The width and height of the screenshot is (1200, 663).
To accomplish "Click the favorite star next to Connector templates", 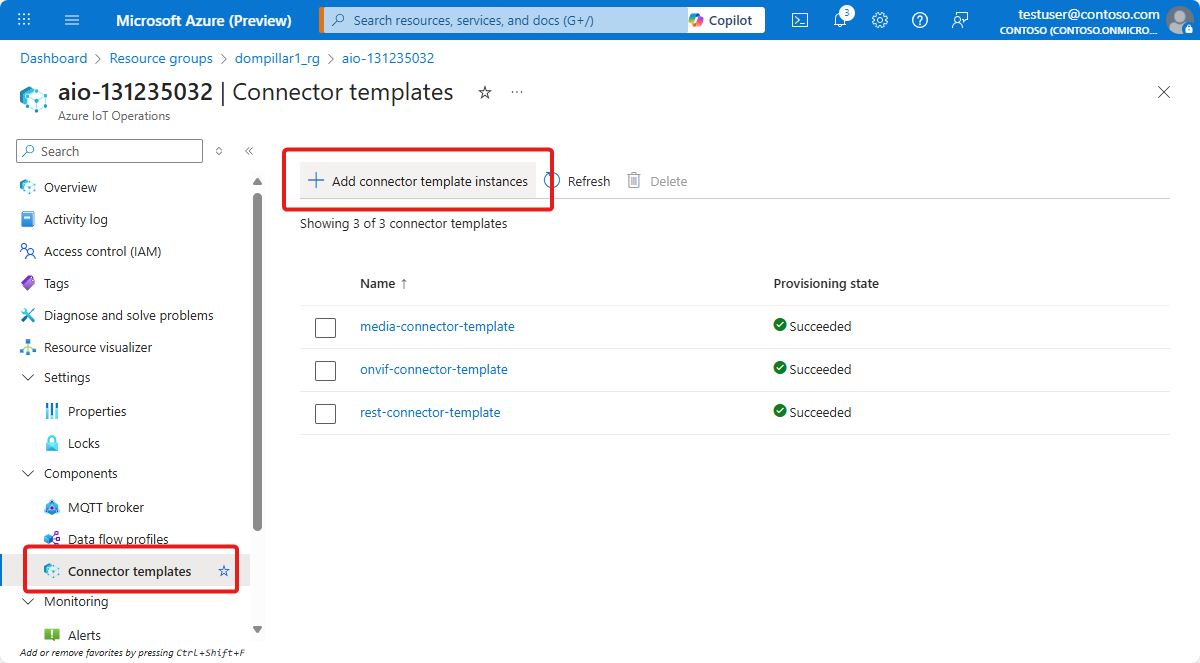I will pyautogui.click(x=224, y=571).
